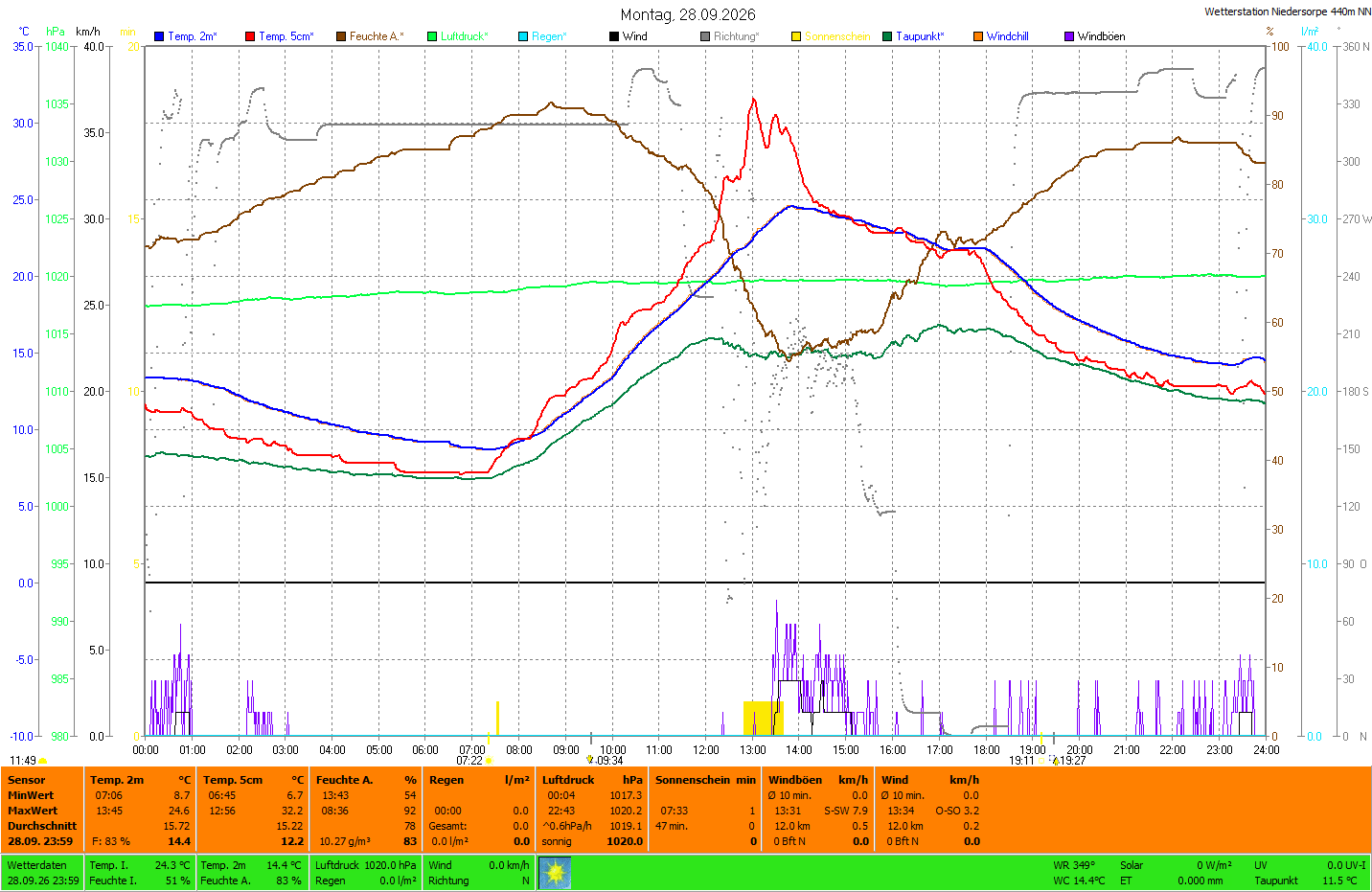Click the orange Windchill legend swatch

point(978,36)
